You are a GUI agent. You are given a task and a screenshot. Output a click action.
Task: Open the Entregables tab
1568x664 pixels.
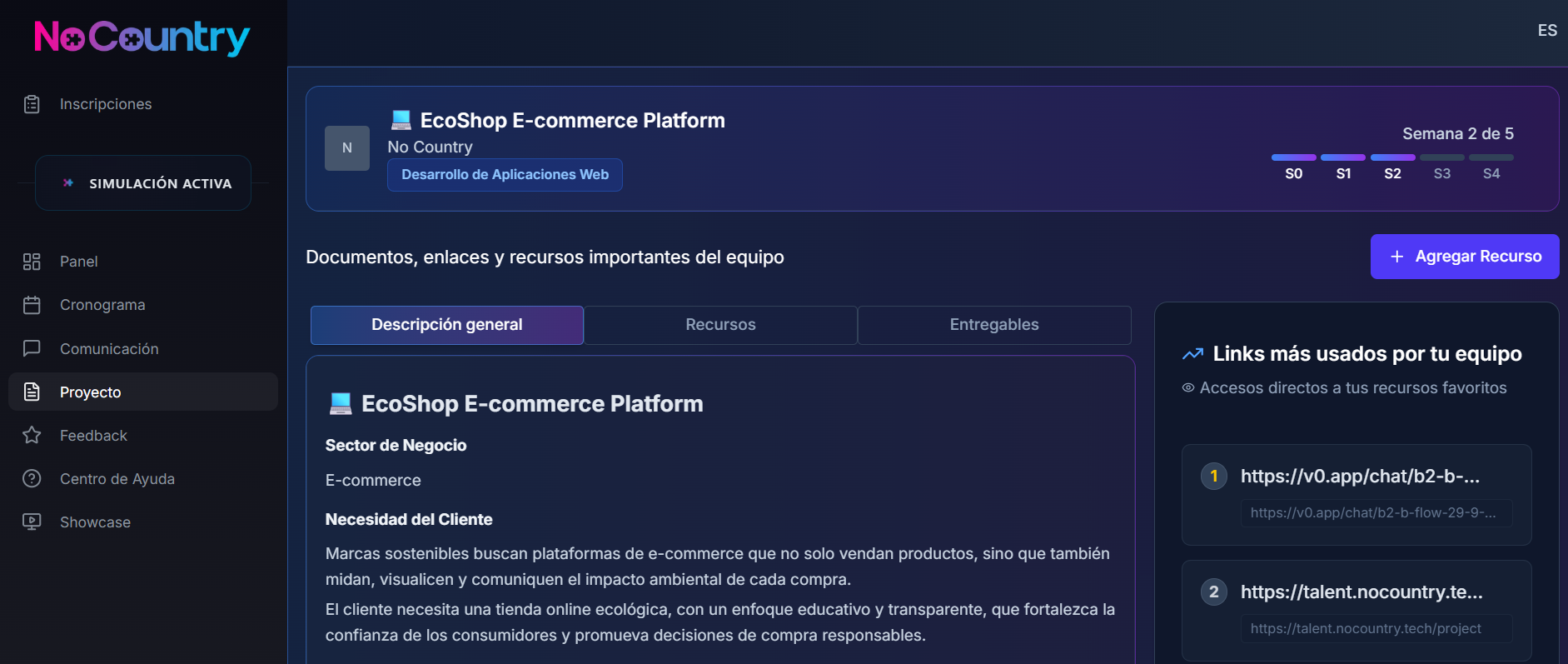(x=993, y=325)
